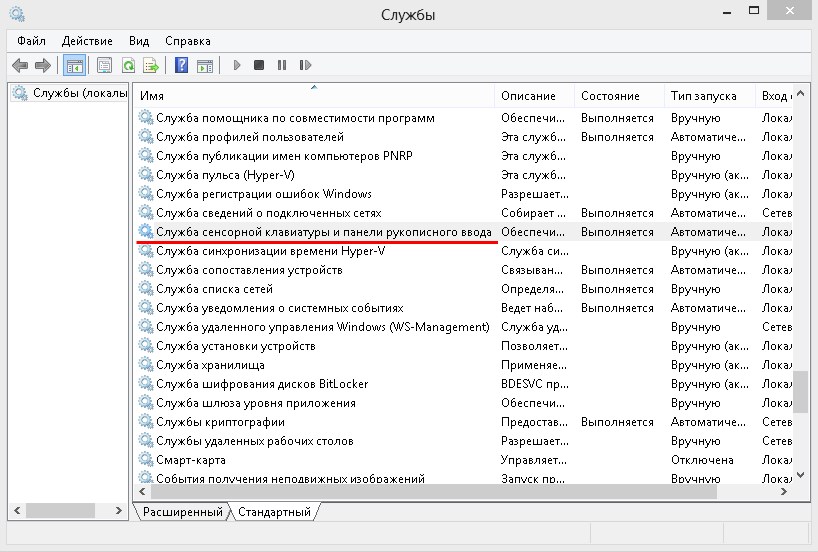Click gear icon of Служба профилей пользователей
The image size is (818, 552).
click(146, 136)
